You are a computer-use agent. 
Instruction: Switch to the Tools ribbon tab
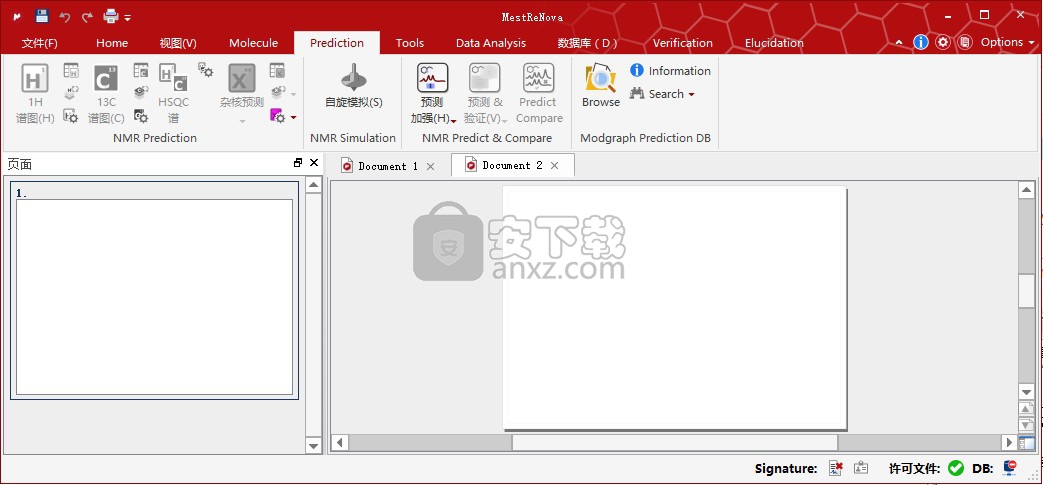410,43
